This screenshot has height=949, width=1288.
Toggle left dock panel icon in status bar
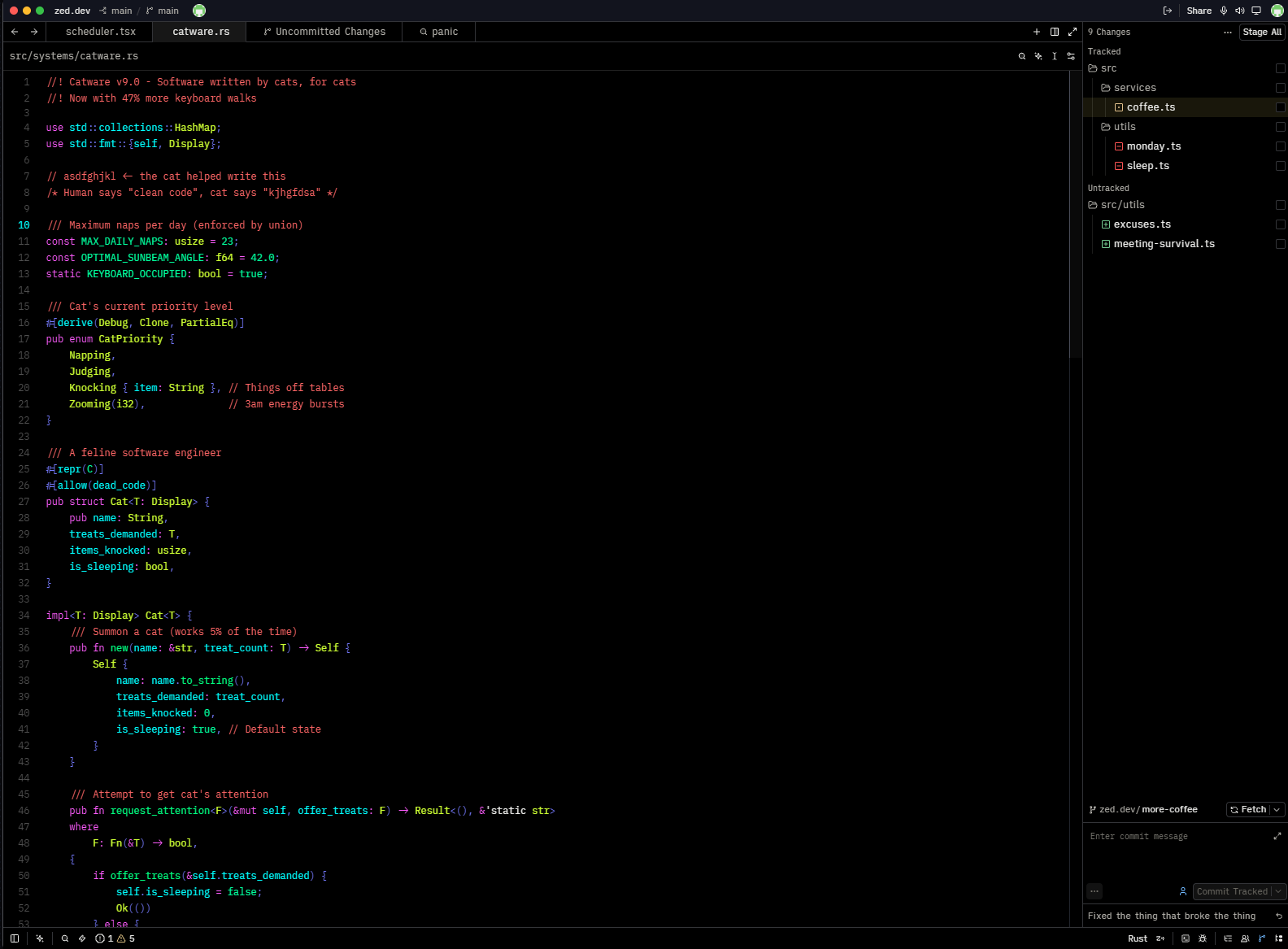(14, 938)
